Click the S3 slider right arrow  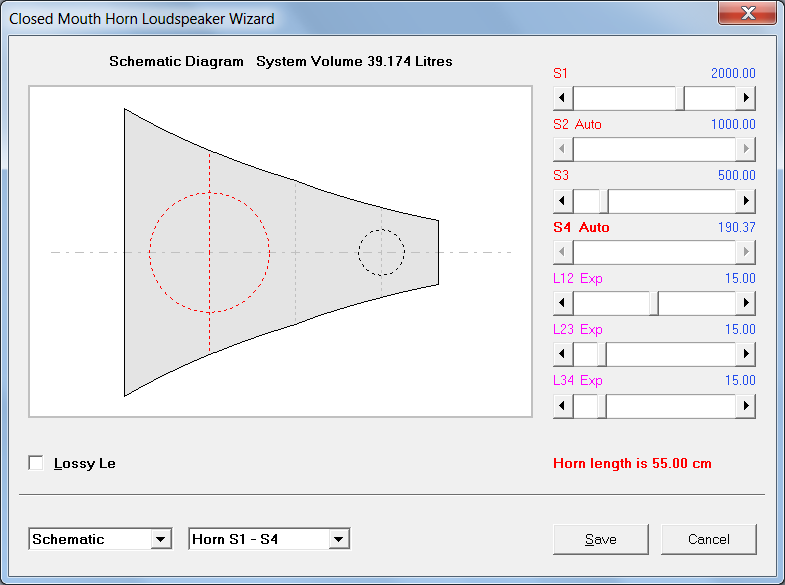tap(745, 201)
